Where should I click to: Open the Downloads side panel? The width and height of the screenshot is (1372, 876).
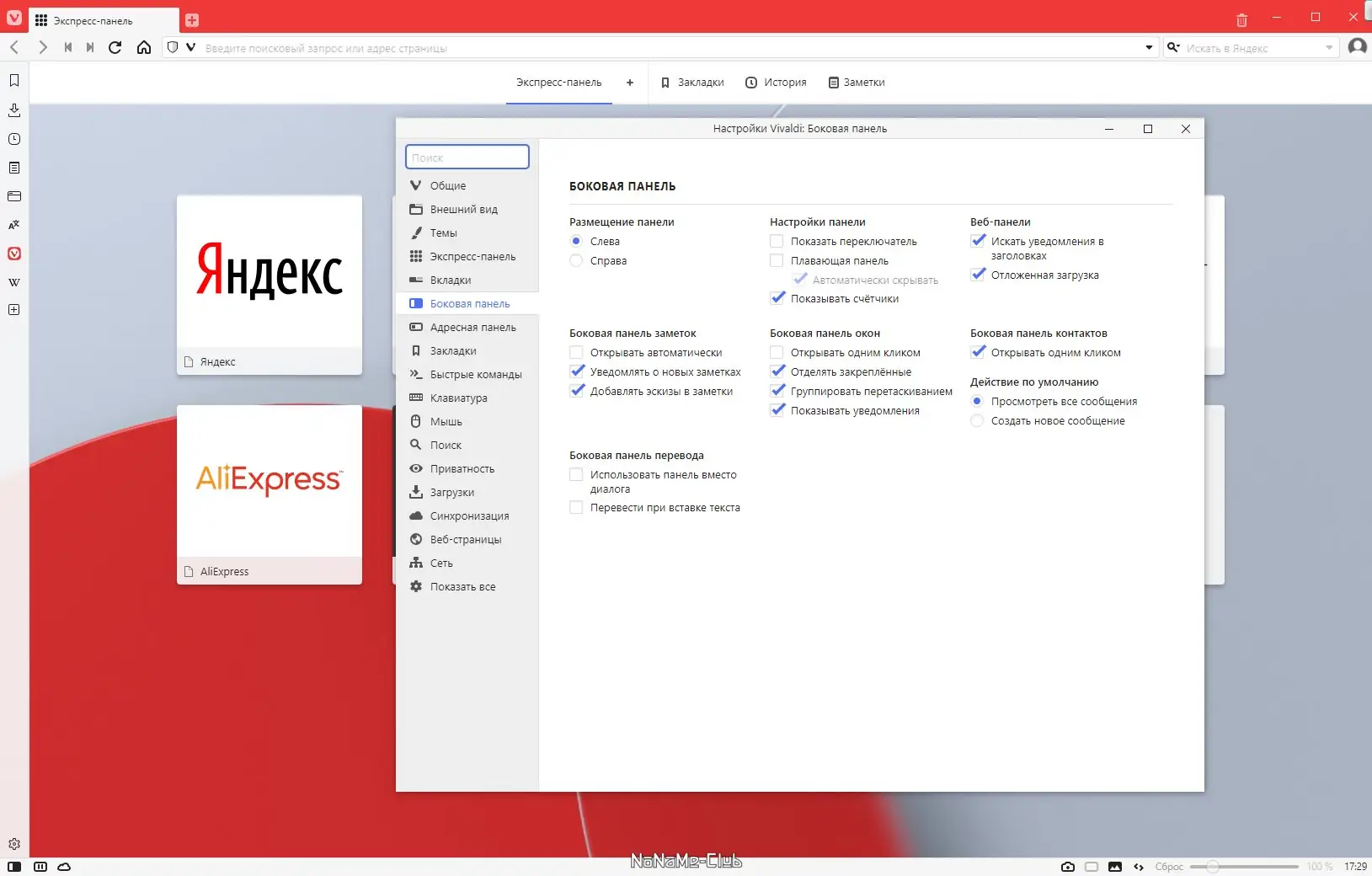(14, 109)
